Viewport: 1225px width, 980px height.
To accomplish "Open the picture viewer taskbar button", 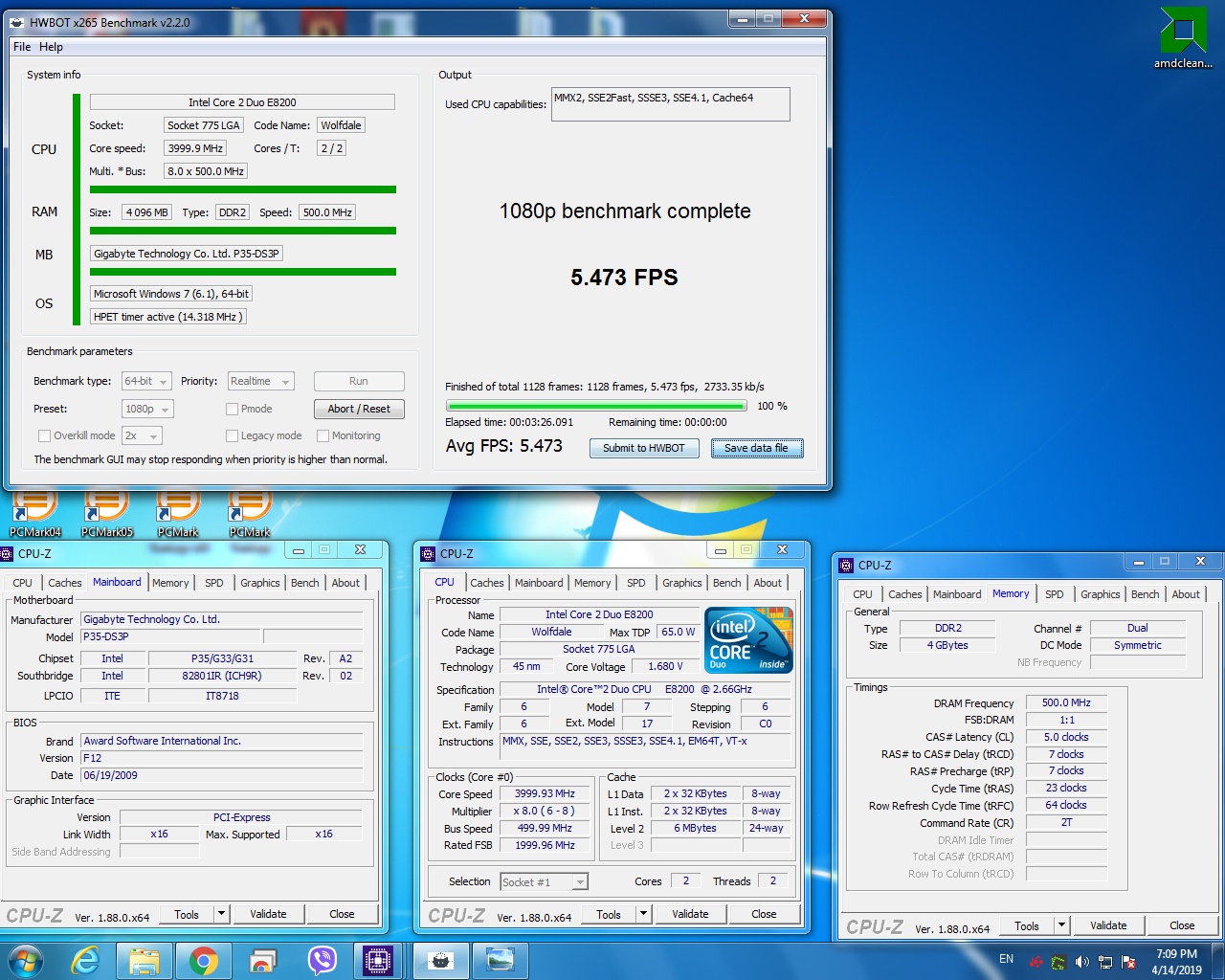I will [x=500, y=960].
